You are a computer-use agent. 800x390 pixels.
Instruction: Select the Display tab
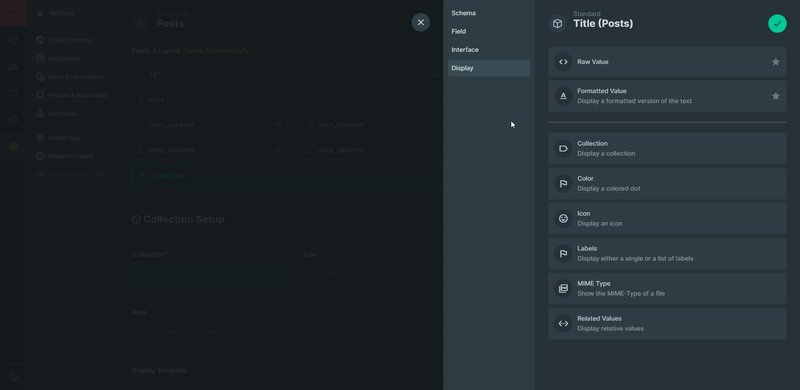(x=489, y=68)
